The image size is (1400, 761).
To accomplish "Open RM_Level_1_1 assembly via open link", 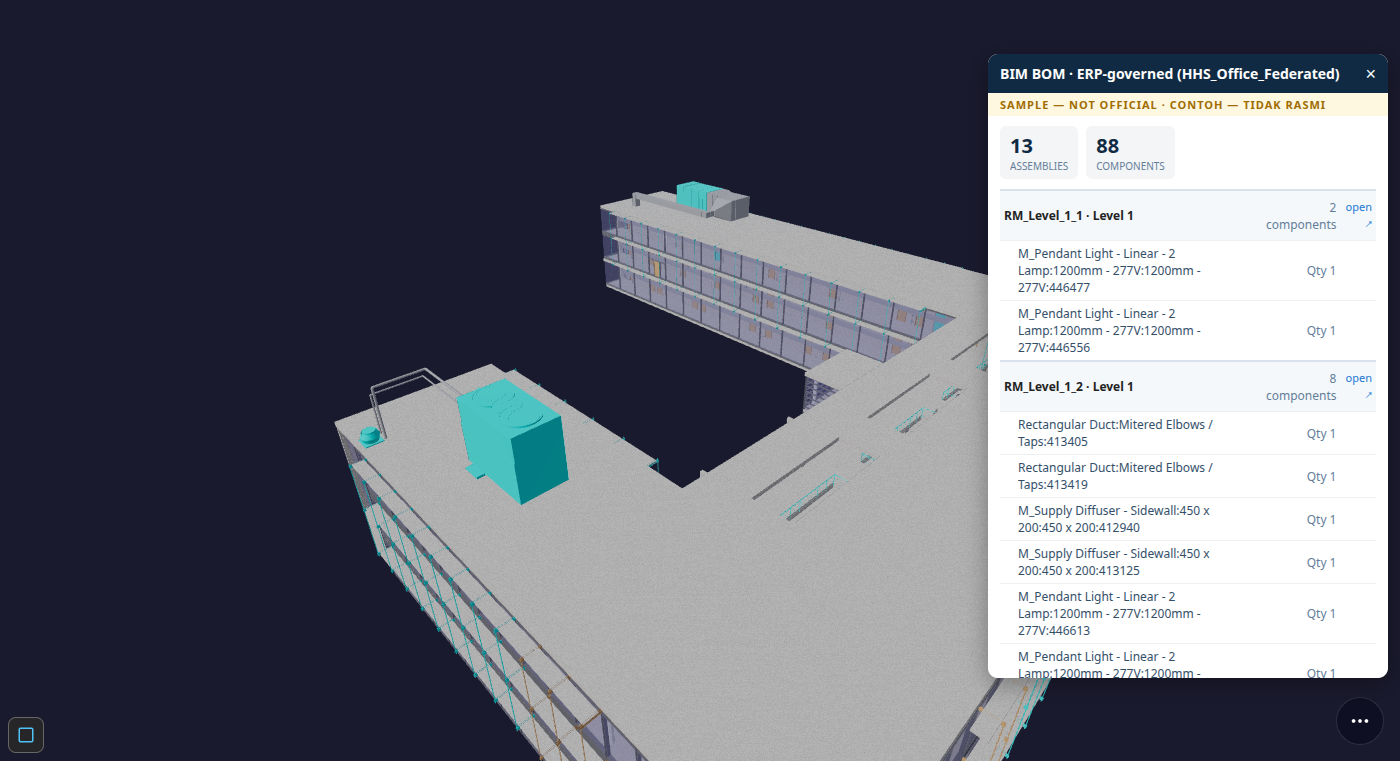I will [1358, 215].
